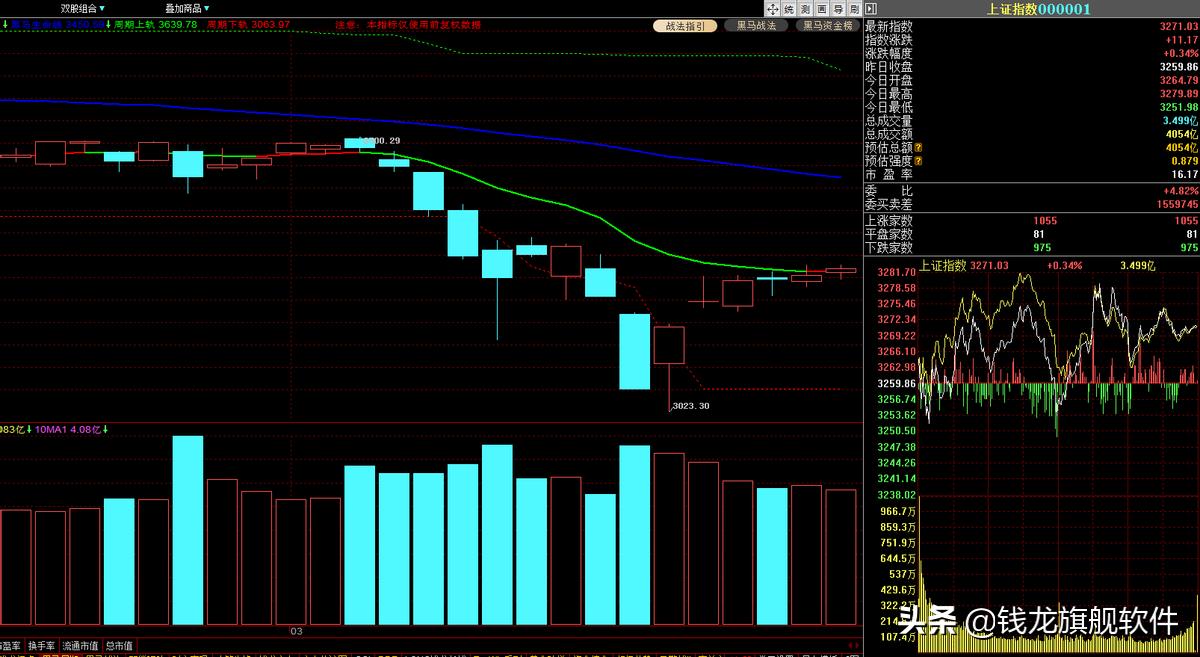1200x657 pixels.
Task: Click the 今日最高 value 3279.89
Action: tap(1180, 93)
